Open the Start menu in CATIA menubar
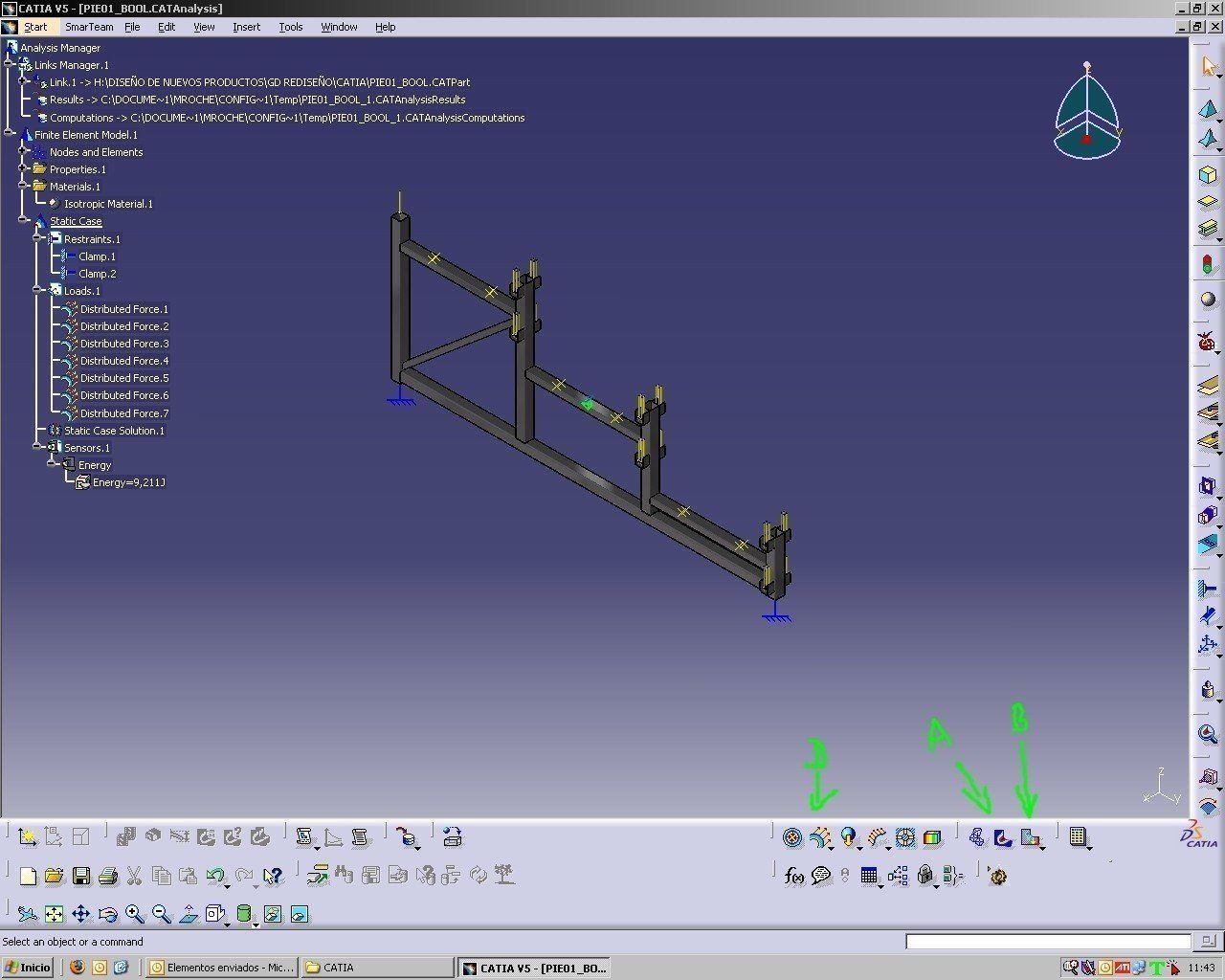The width and height of the screenshot is (1225, 980). 35,27
